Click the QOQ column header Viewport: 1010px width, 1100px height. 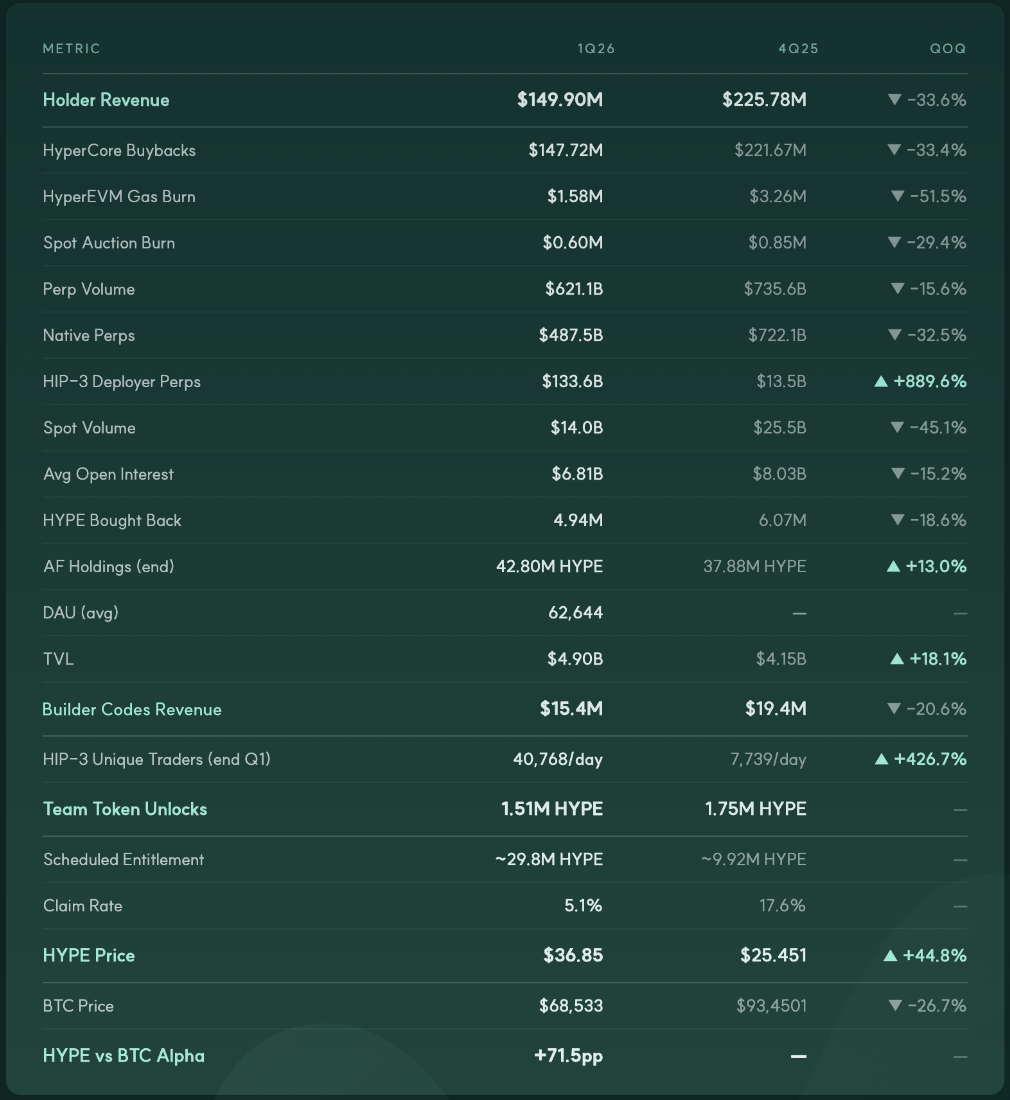point(948,48)
